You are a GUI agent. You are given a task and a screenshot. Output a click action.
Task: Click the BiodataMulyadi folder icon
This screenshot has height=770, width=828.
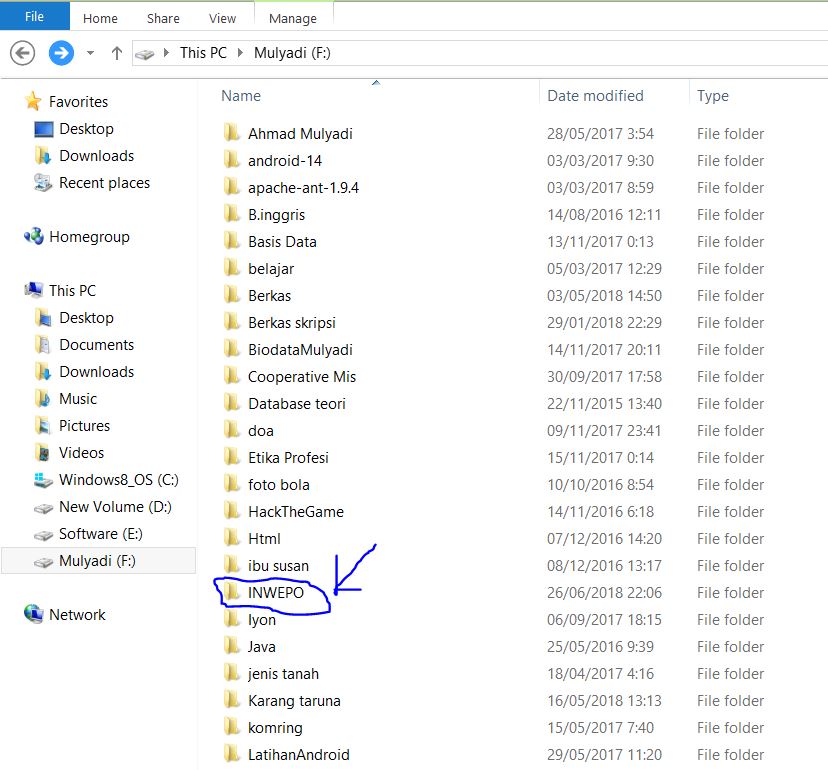click(x=231, y=349)
